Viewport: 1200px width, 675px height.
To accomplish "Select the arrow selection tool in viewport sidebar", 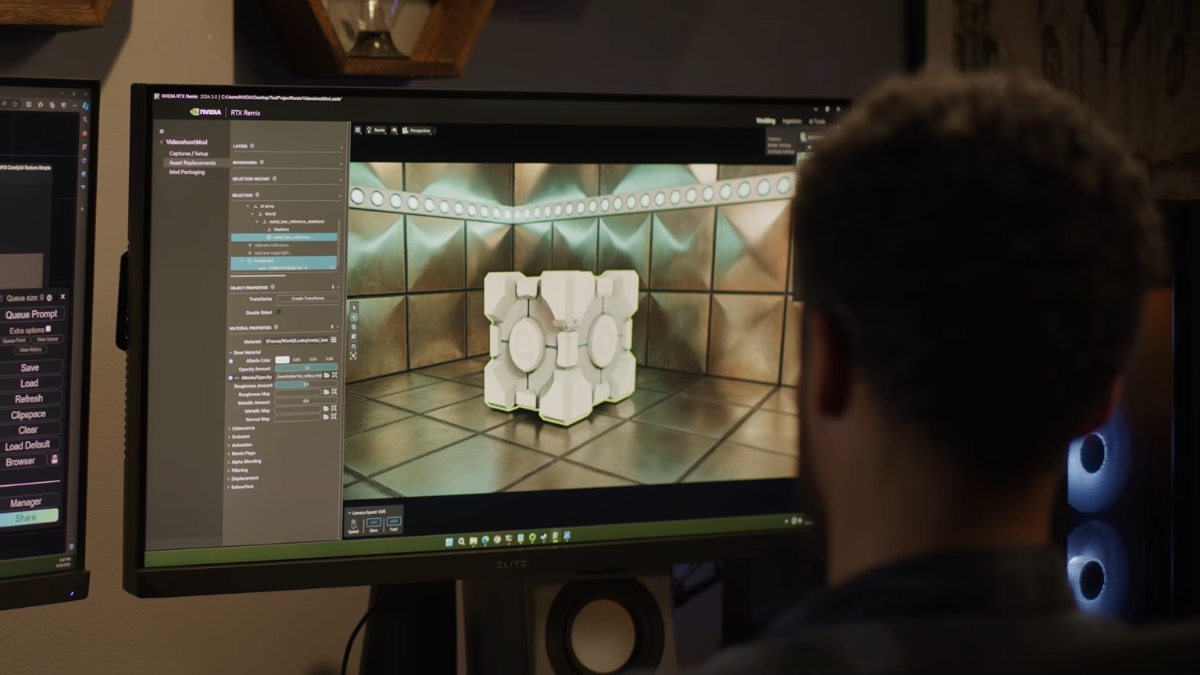I will click(354, 307).
